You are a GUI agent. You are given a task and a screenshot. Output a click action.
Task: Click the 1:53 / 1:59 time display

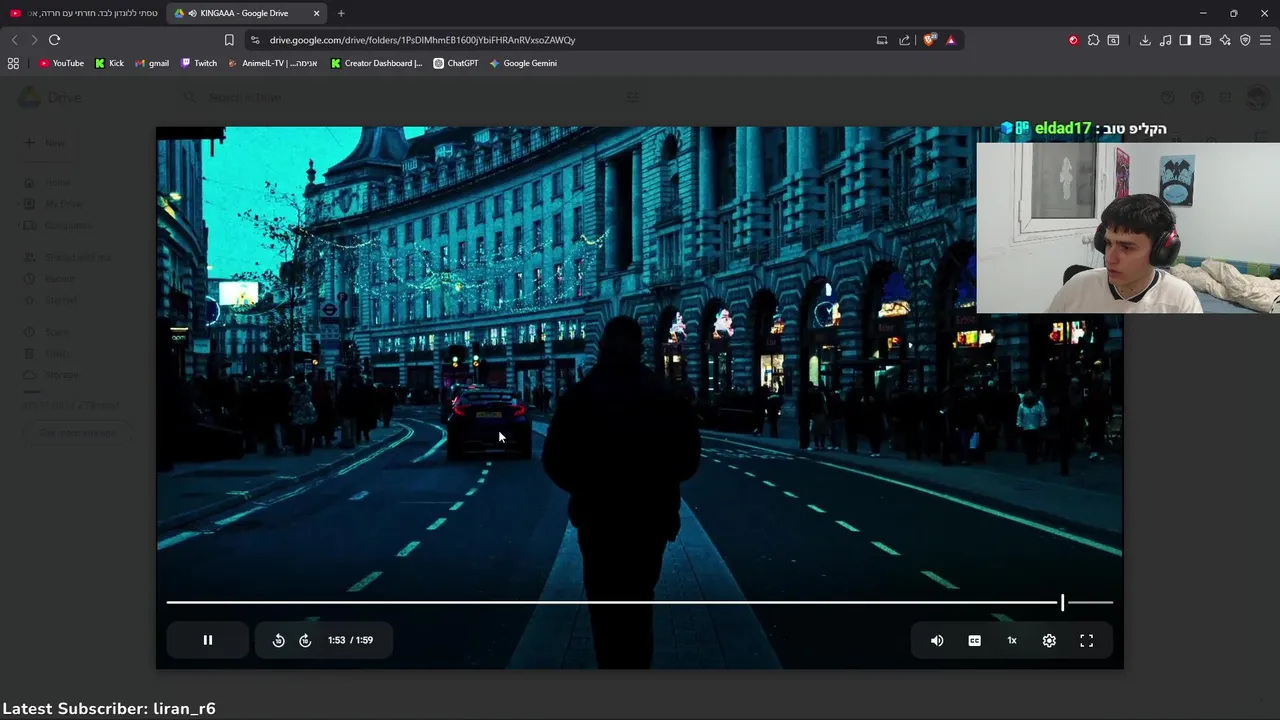(350, 640)
